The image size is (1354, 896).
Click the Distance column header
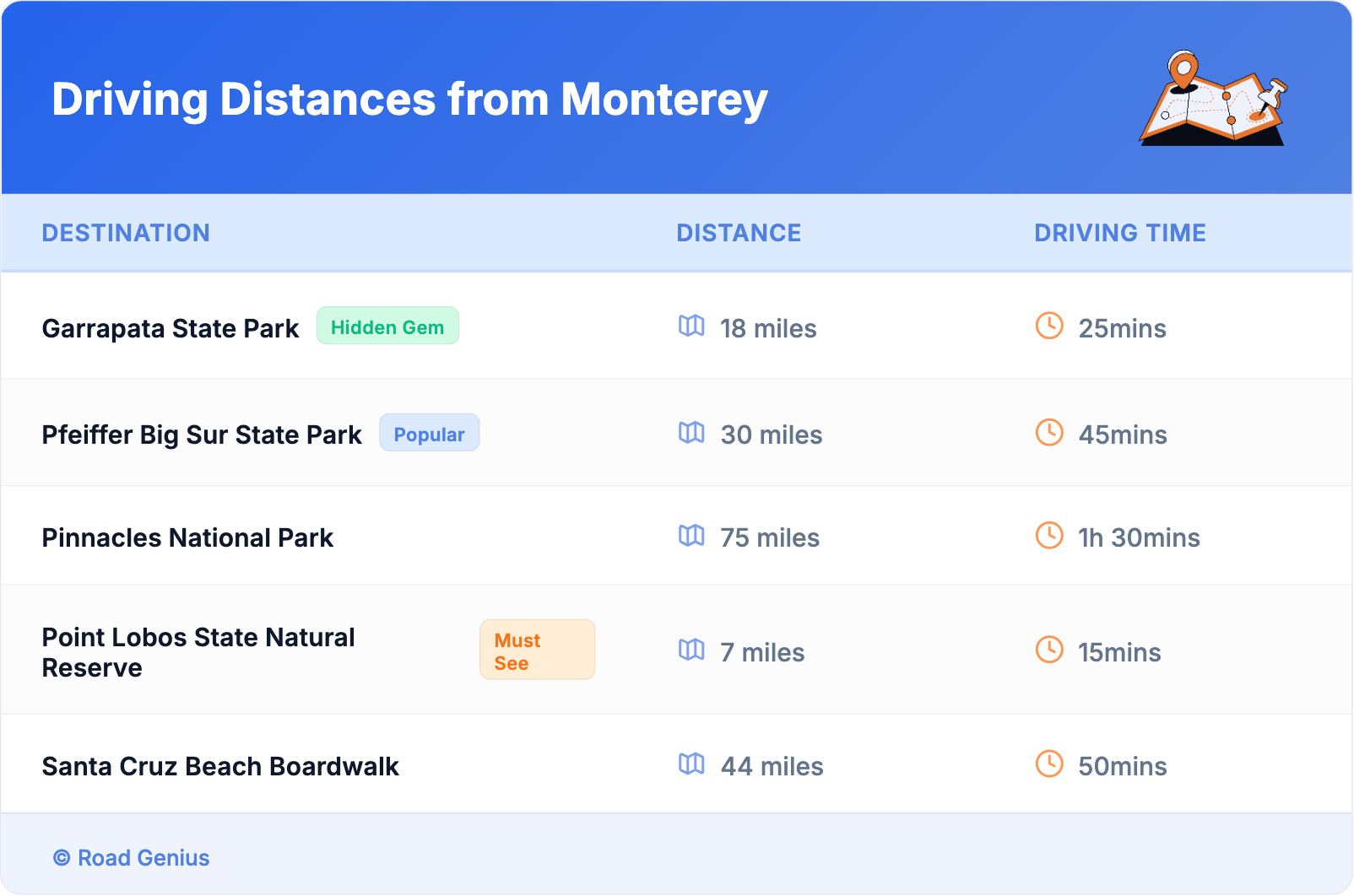click(739, 233)
